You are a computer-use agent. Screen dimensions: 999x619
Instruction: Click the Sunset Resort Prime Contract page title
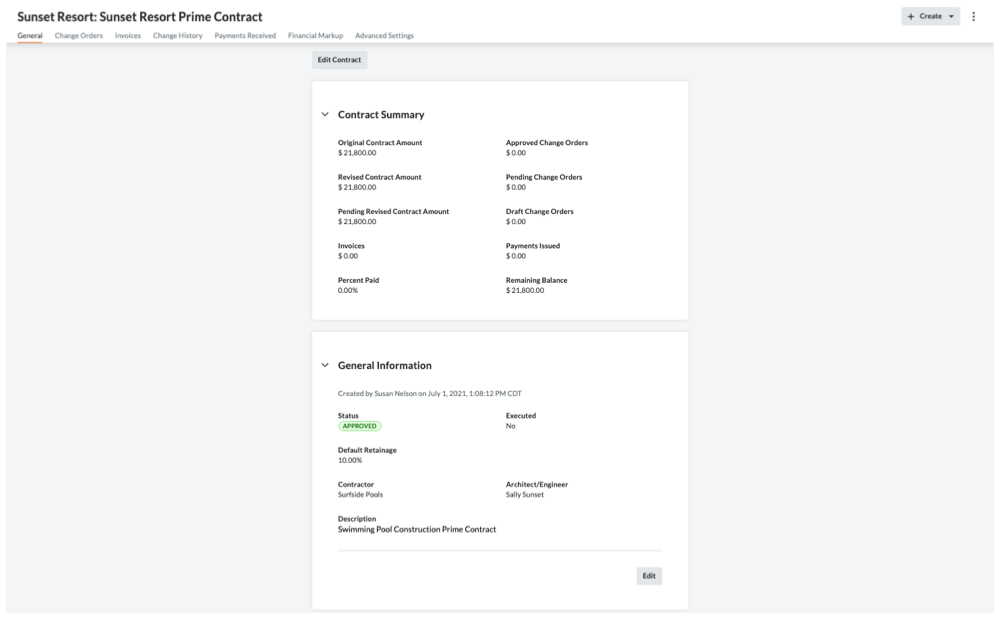[140, 17]
